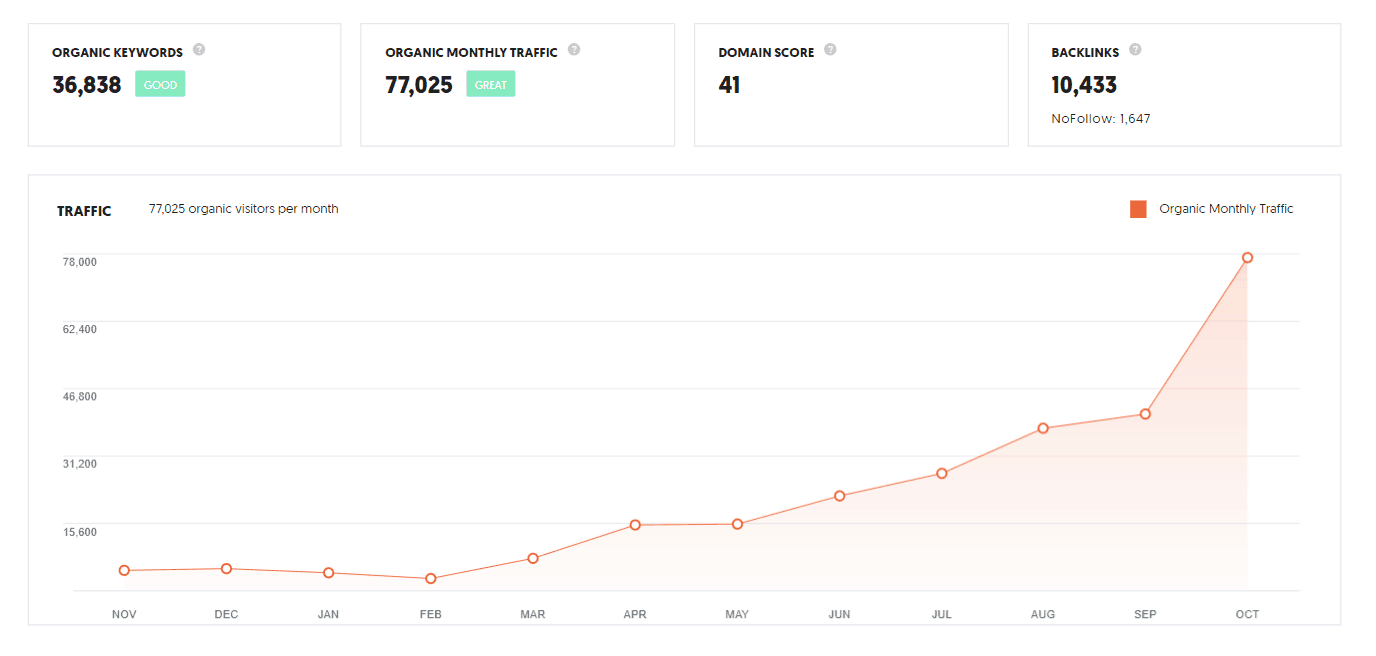Select the AUG data point on chart
This screenshot has width=1376, height=656.
point(1043,428)
